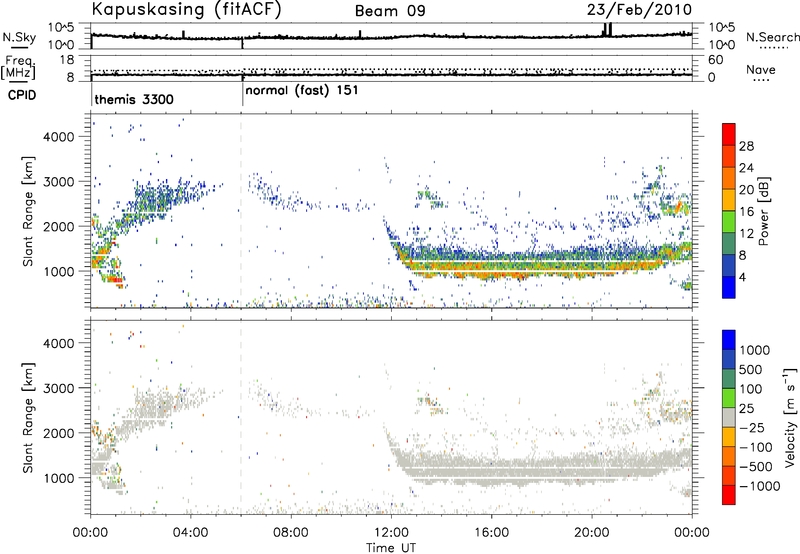800x554 pixels.
Task: Click the '00:00' tick at left of time axis
Action: pyautogui.click(x=91, y=533)
